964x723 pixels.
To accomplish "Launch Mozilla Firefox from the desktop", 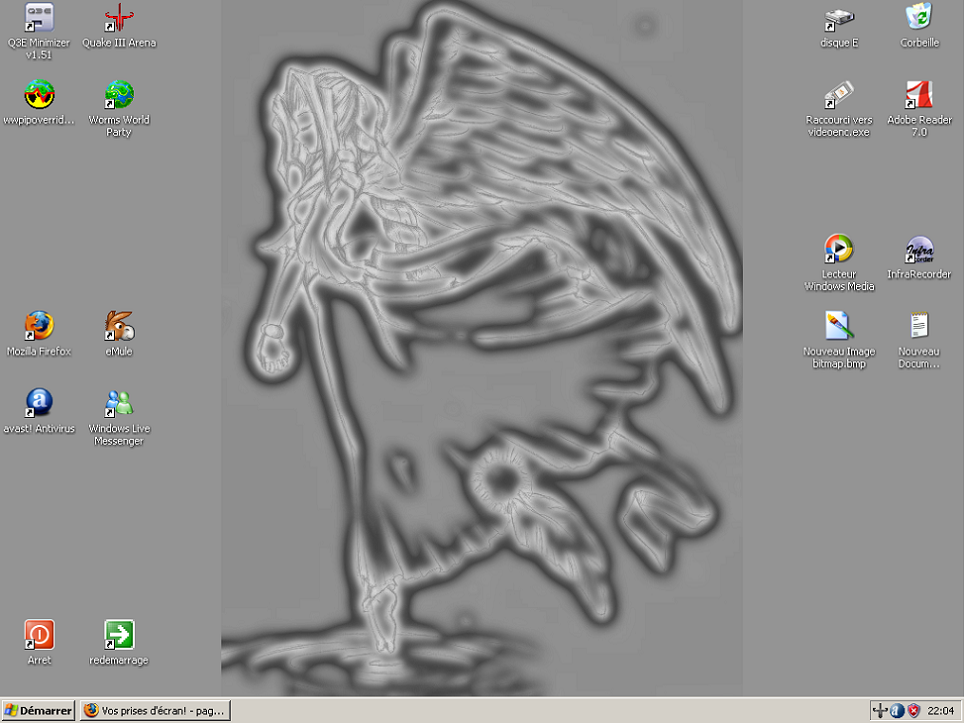I will click(x=39, y=326).
